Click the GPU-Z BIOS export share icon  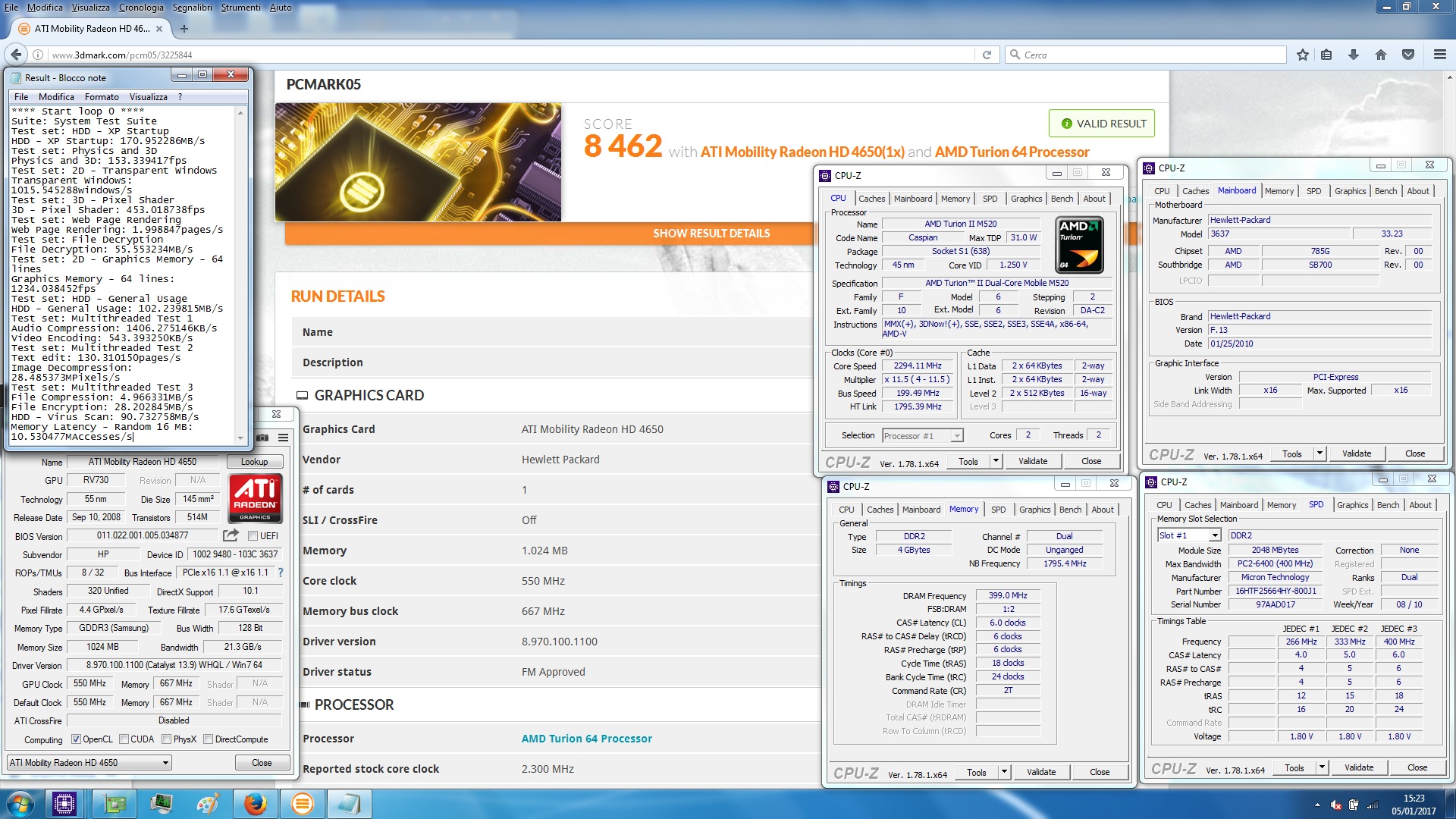coord(231,535)
